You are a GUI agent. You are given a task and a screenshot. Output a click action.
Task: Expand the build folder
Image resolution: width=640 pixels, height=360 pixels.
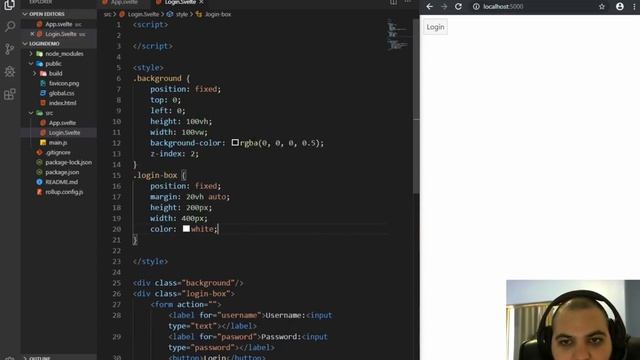pyautogui.click(x=35, y=73)
